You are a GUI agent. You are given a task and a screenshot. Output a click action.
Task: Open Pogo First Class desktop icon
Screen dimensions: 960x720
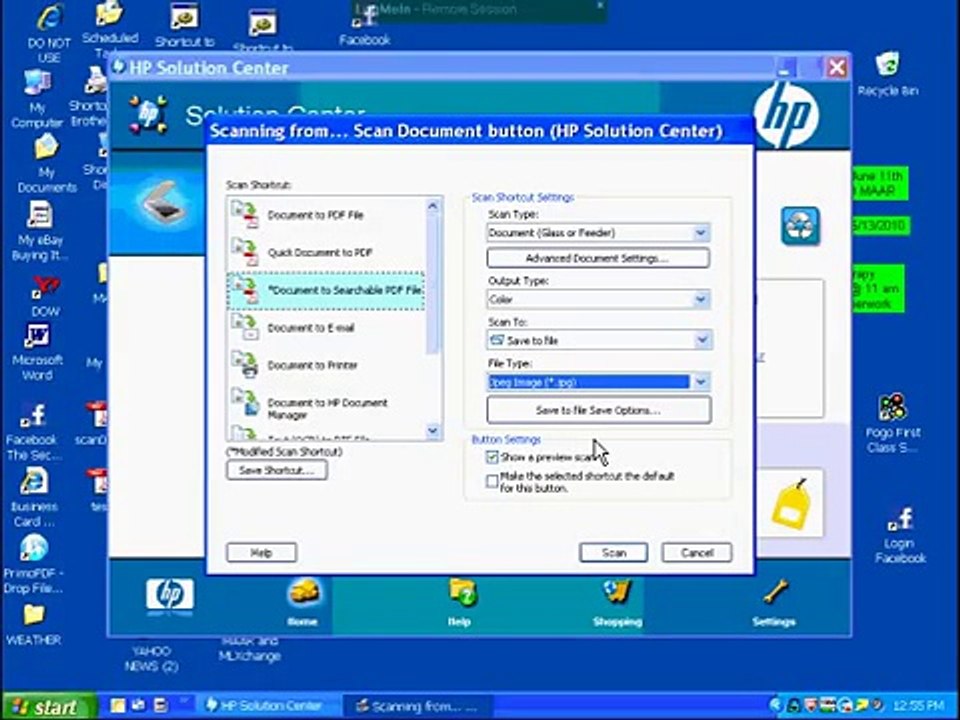pyautogui.click(x=893, y=423)
